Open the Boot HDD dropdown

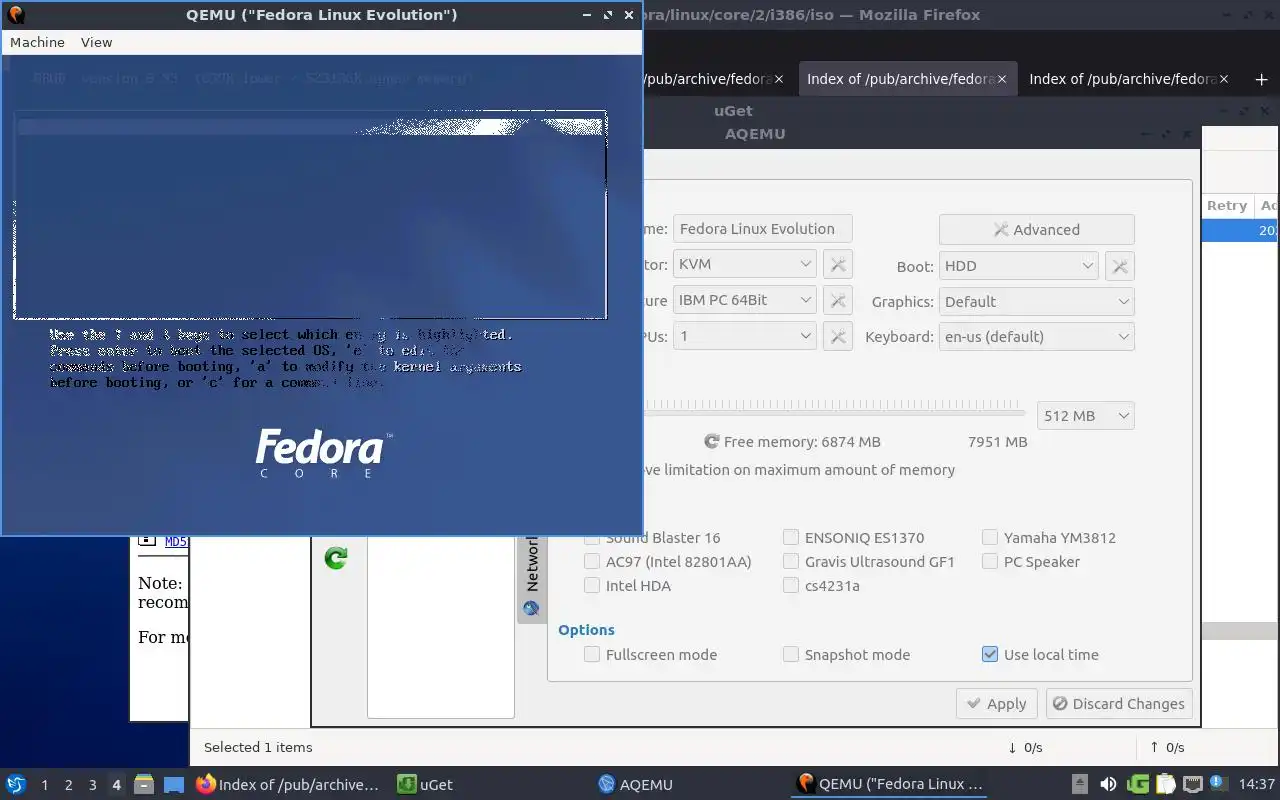1019,266
